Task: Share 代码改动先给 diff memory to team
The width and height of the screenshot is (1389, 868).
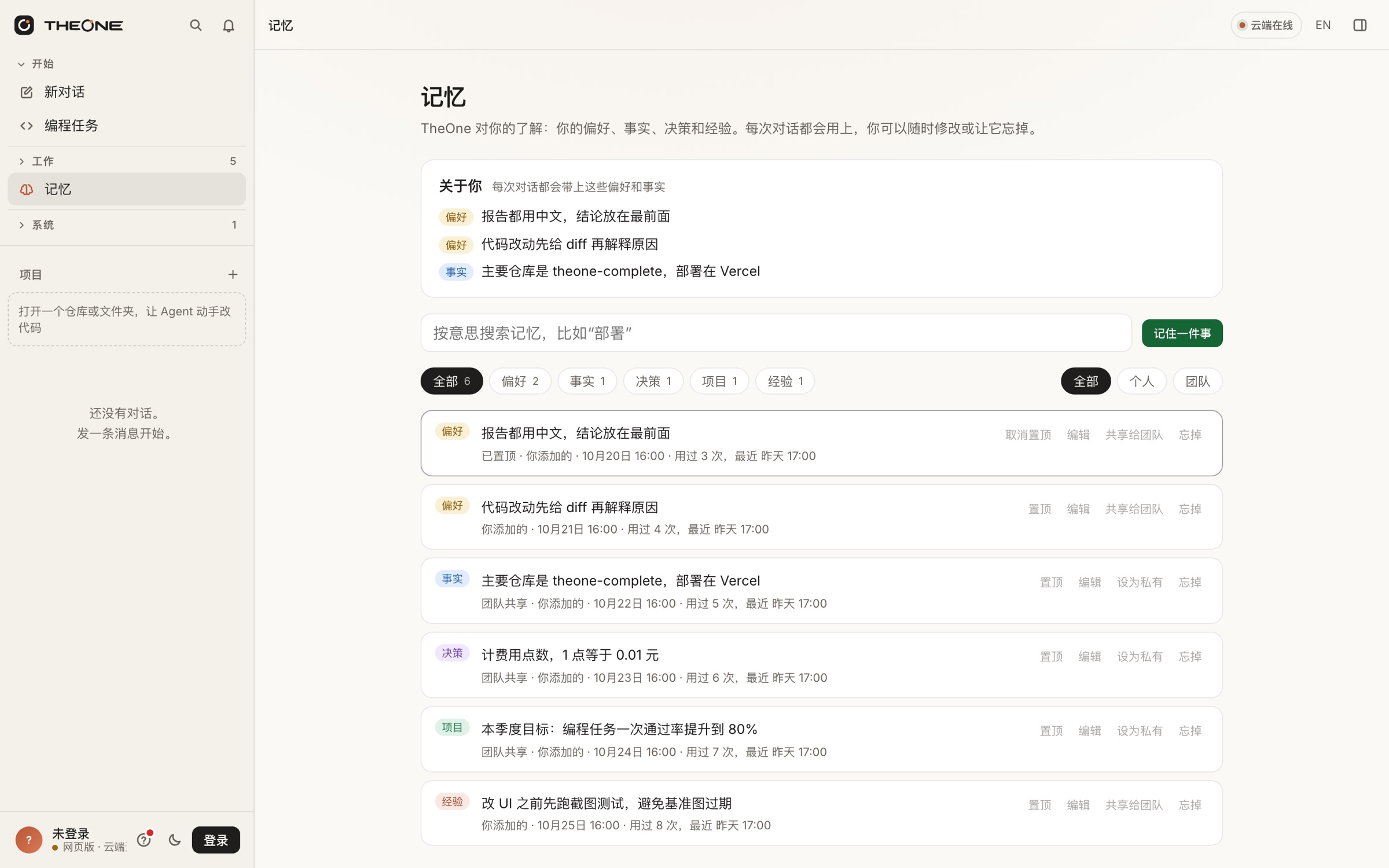Action: pyautogui.click(x=1134, y=509)
